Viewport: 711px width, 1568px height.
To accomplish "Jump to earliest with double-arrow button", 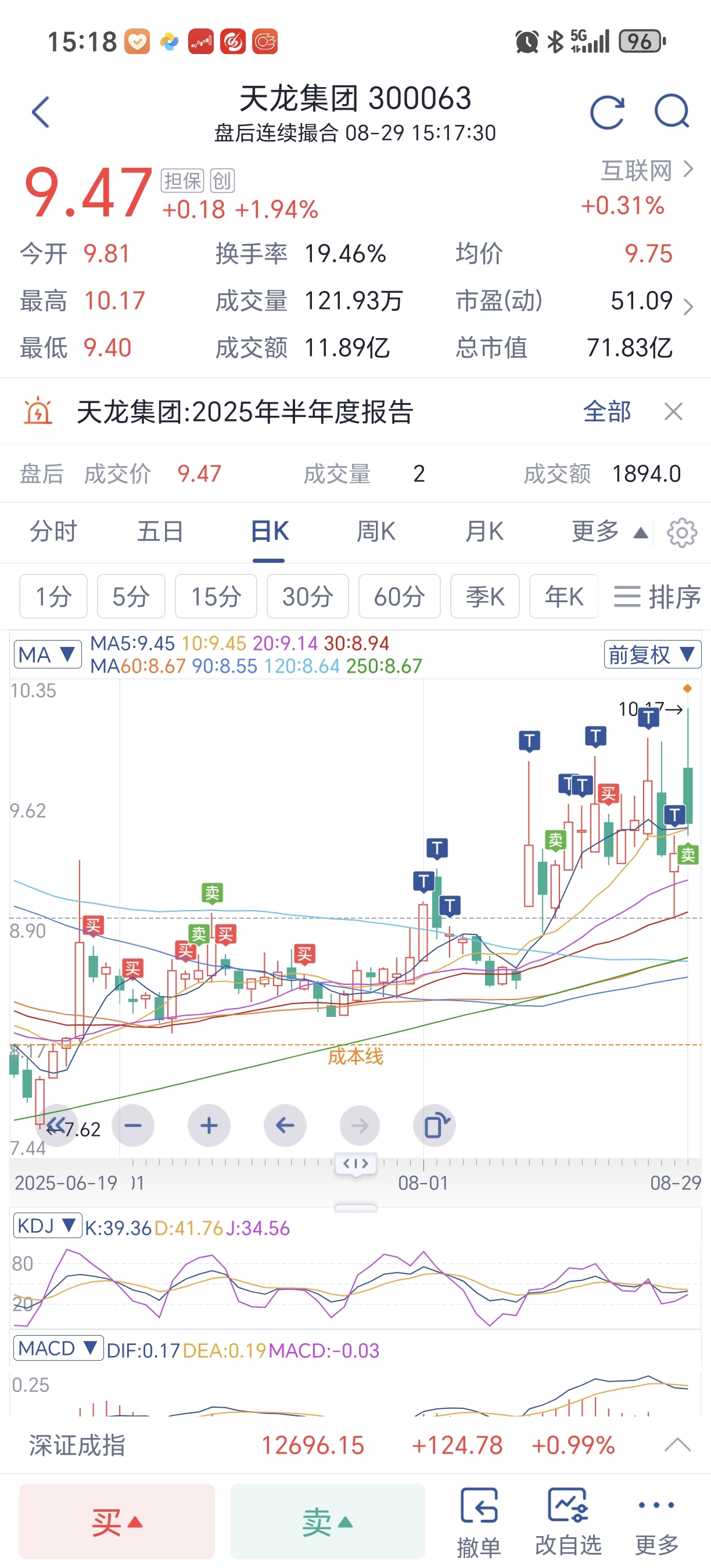I will point(56,1125).
